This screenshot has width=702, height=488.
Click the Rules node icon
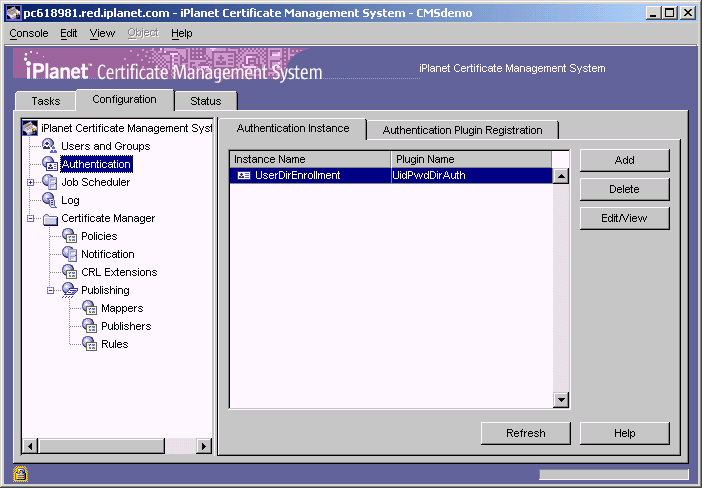(x=90, y=344)
